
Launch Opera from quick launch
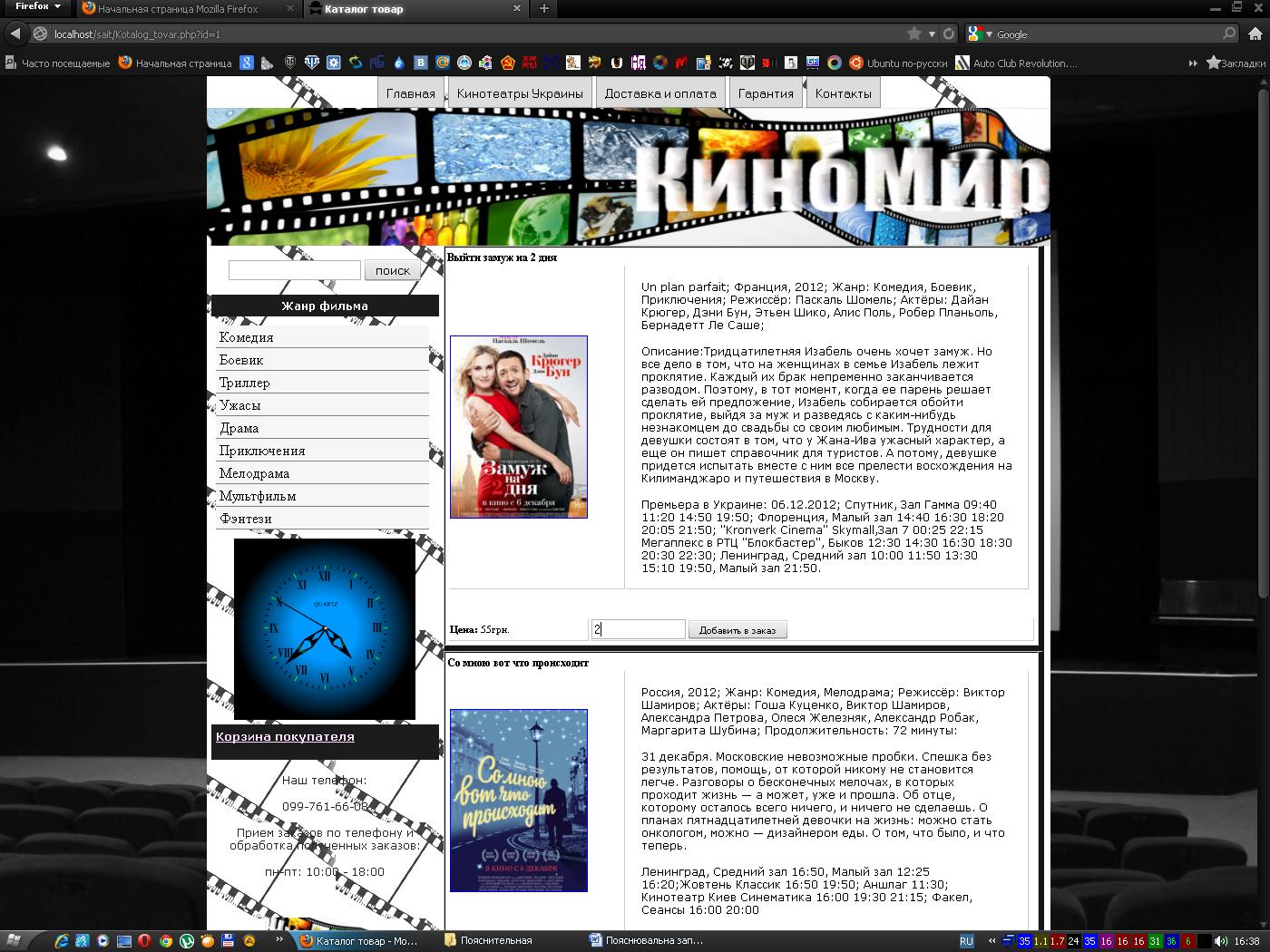coord(144,941)
